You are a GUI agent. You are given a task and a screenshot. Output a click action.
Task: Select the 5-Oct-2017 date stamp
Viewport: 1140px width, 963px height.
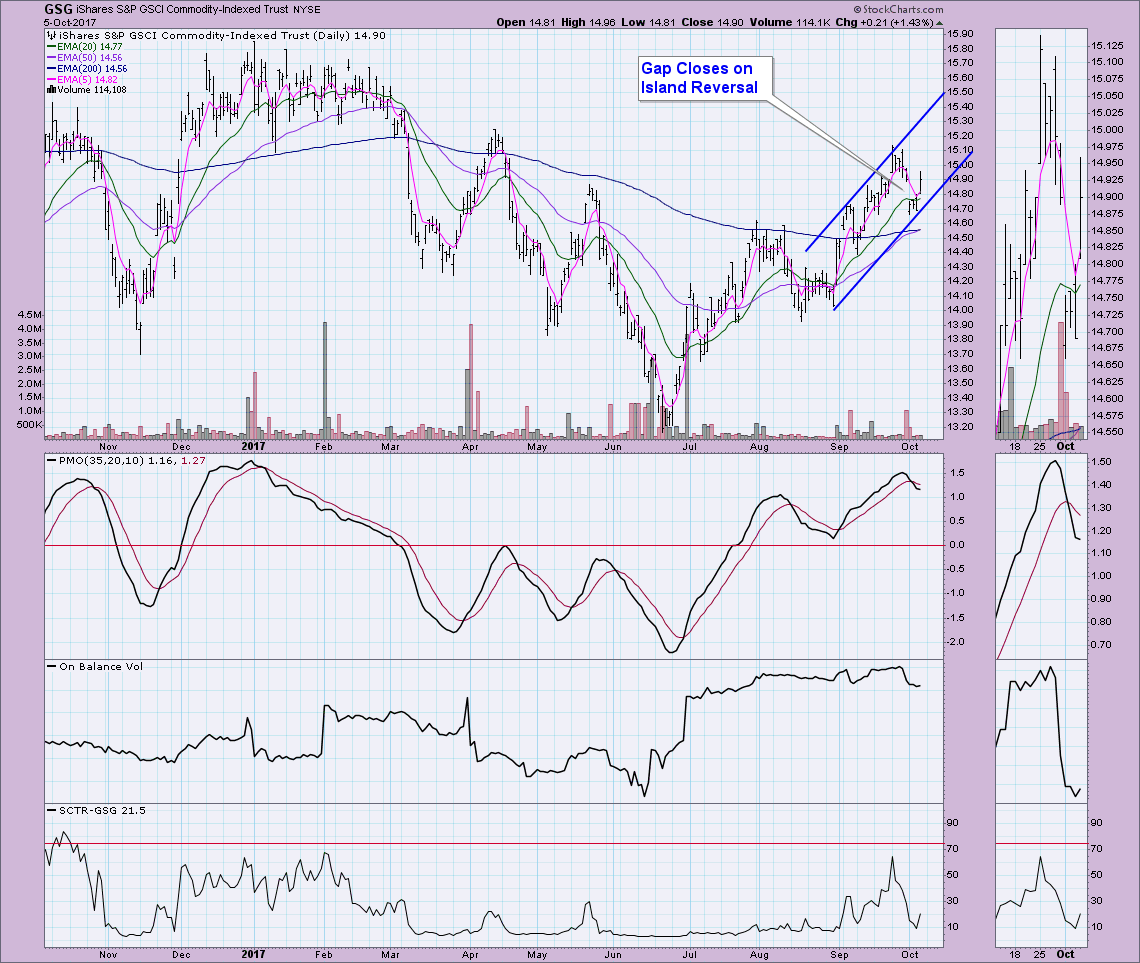(x=70, y=23)
